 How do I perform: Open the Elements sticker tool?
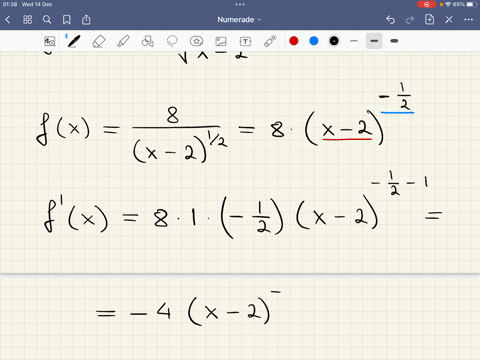click(196, 41)
